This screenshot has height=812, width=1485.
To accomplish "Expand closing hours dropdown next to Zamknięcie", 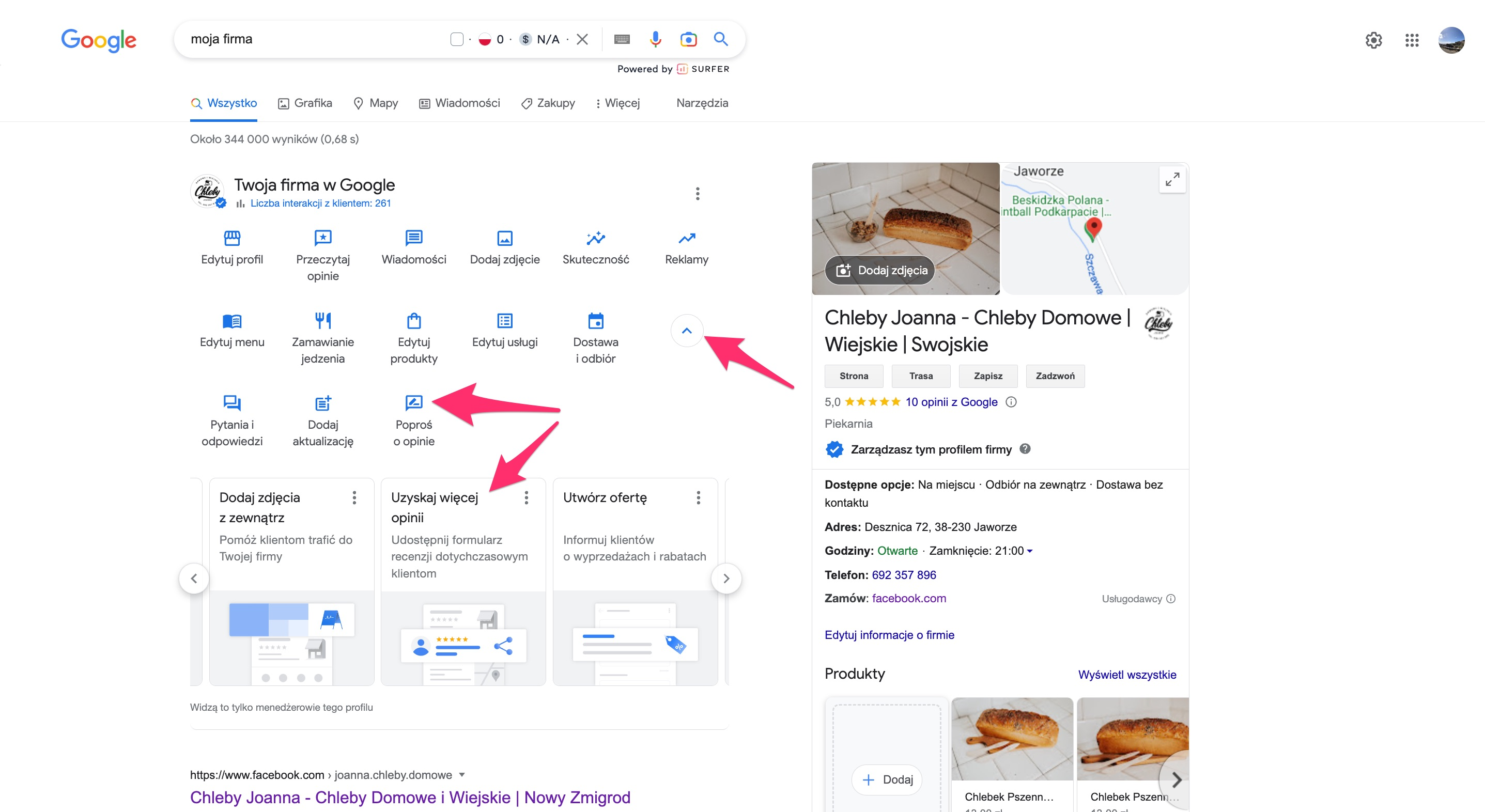I will [1031, 551].
